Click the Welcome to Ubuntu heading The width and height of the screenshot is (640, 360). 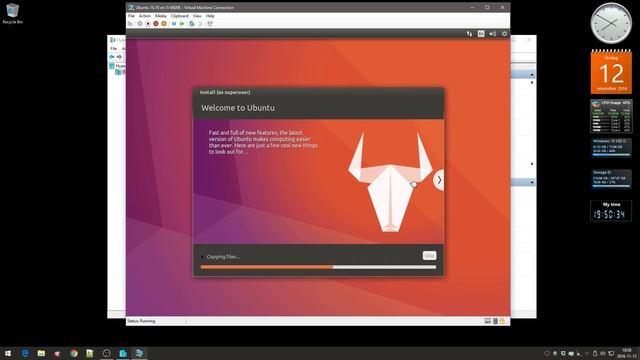pyautogui.click(x=238, y=108)
